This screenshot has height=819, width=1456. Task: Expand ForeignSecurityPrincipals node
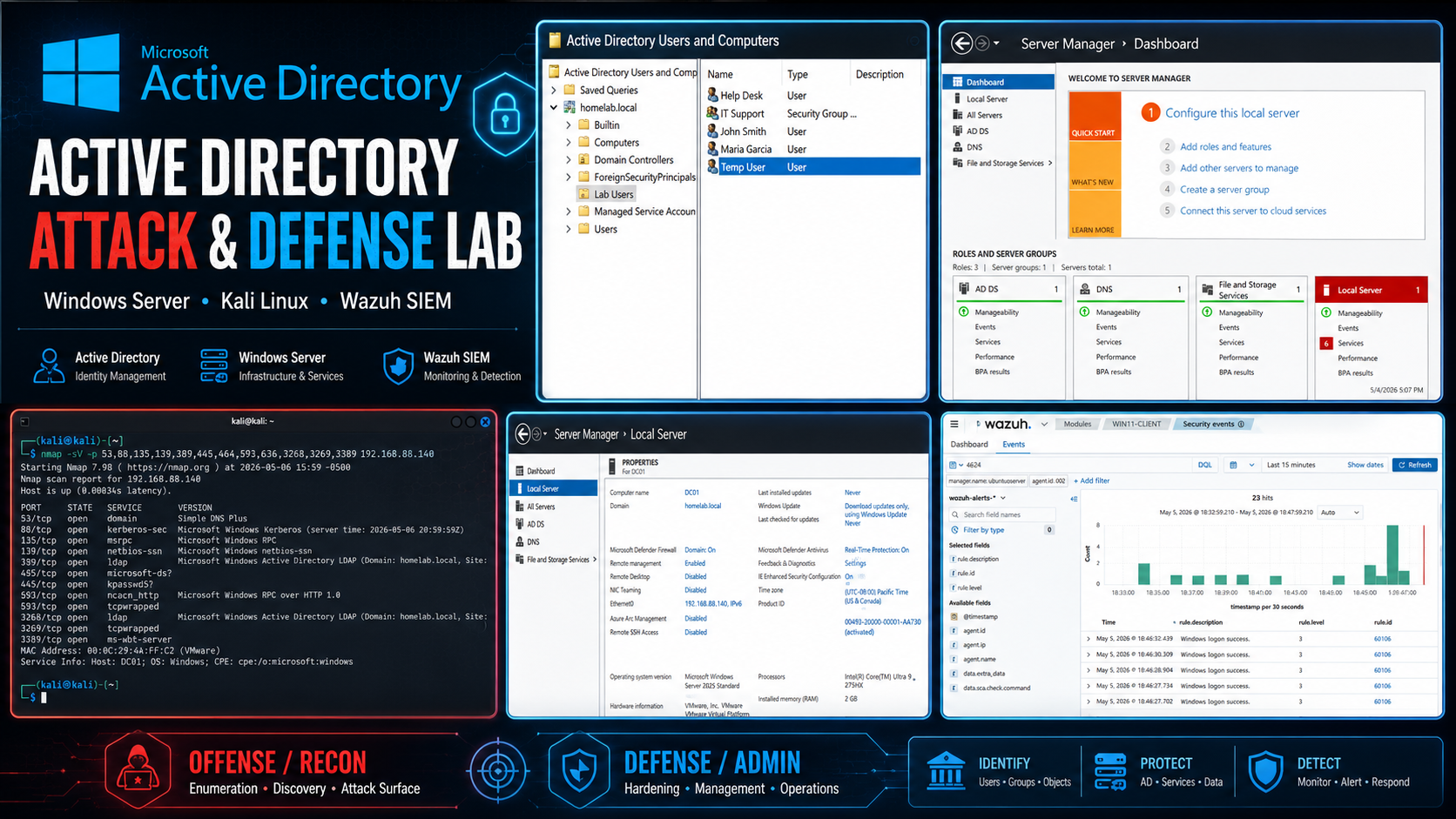569,177
